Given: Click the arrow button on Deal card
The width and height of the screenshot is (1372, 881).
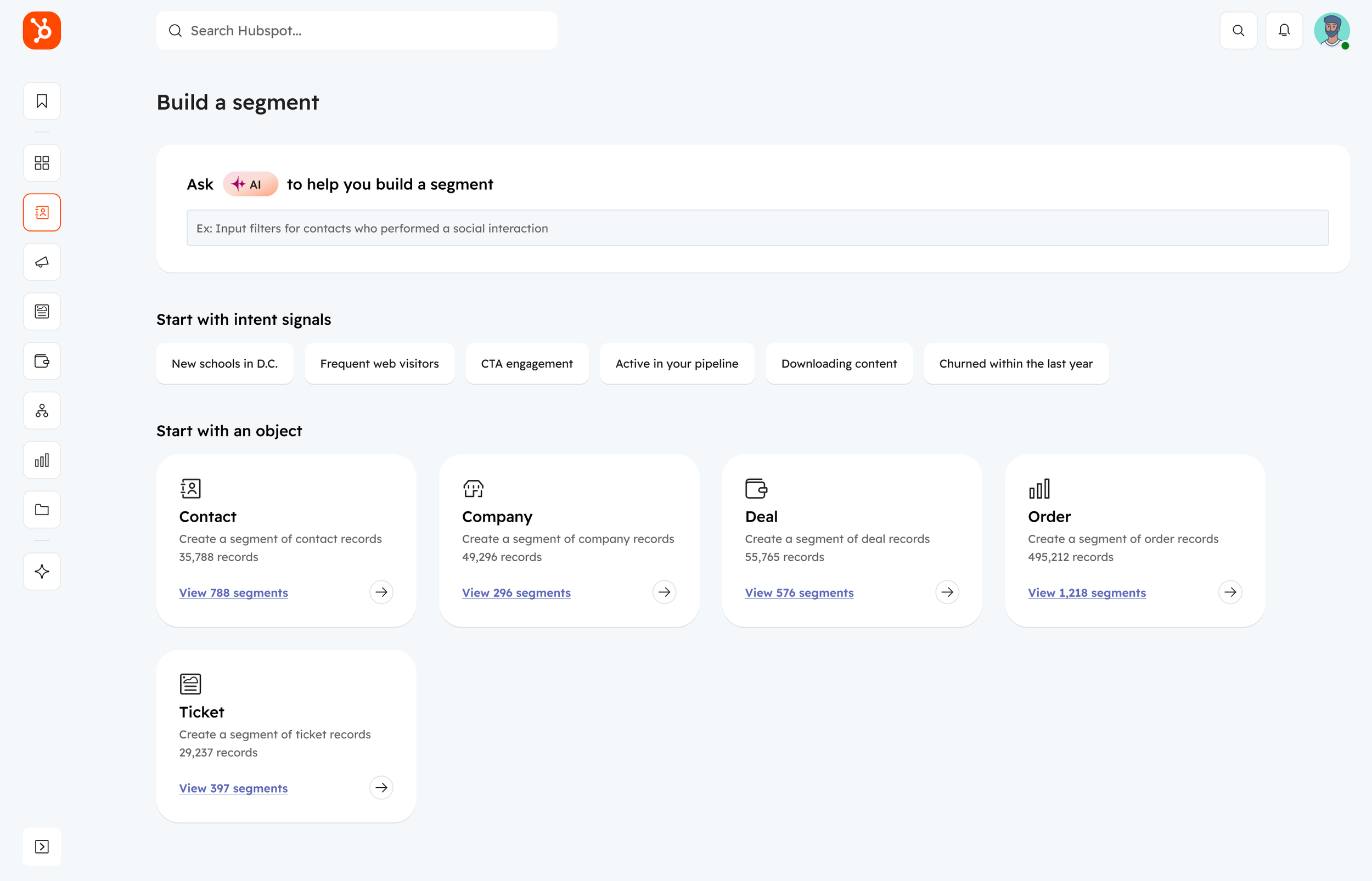Looking at the screenshot, I should click(x=947, y=592).
